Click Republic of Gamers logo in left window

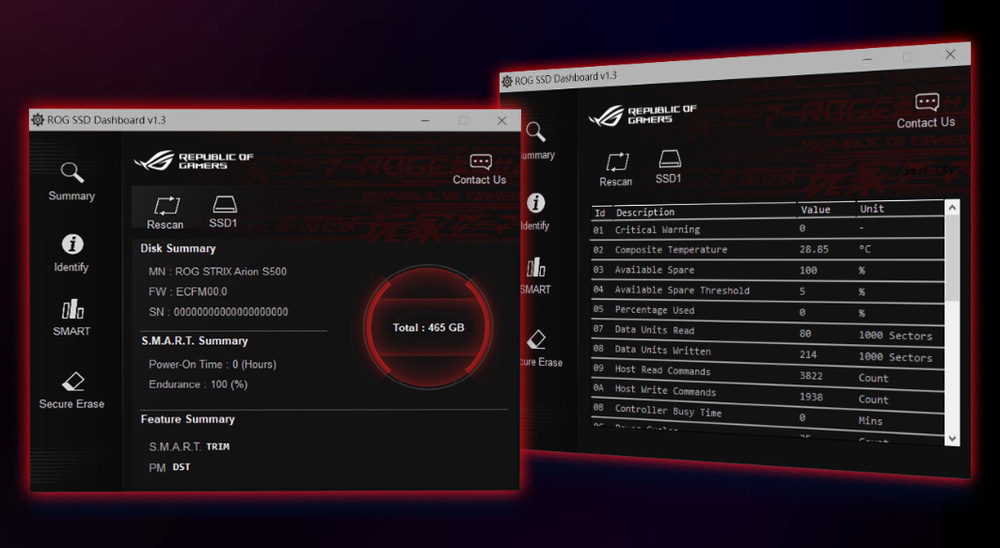click(x=193, y=160)
